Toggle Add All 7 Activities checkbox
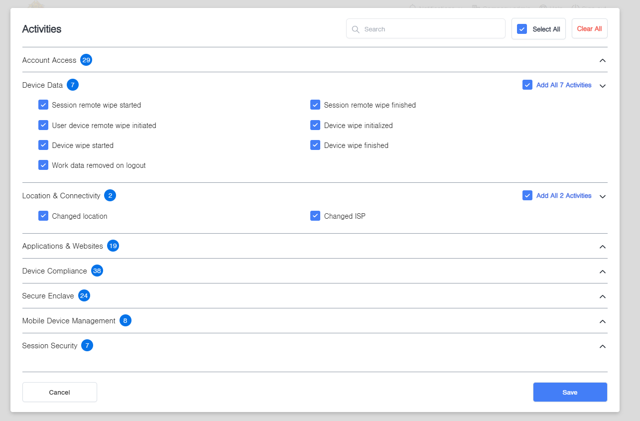Image resolution: width=640 pixels, height=421 pixels. point(527,85)
